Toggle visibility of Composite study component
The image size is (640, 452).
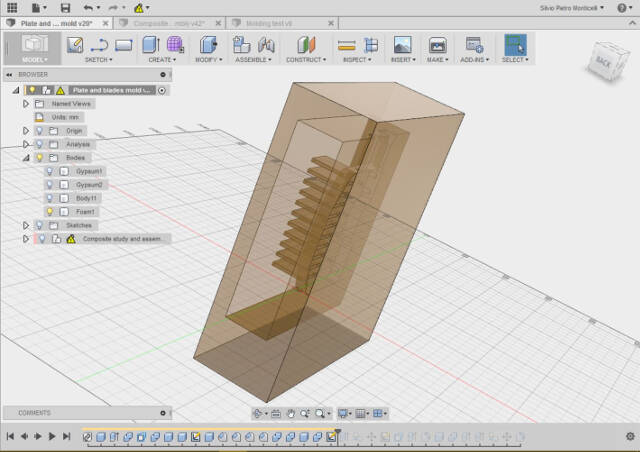pyautogui.click(x=42, y=239)
